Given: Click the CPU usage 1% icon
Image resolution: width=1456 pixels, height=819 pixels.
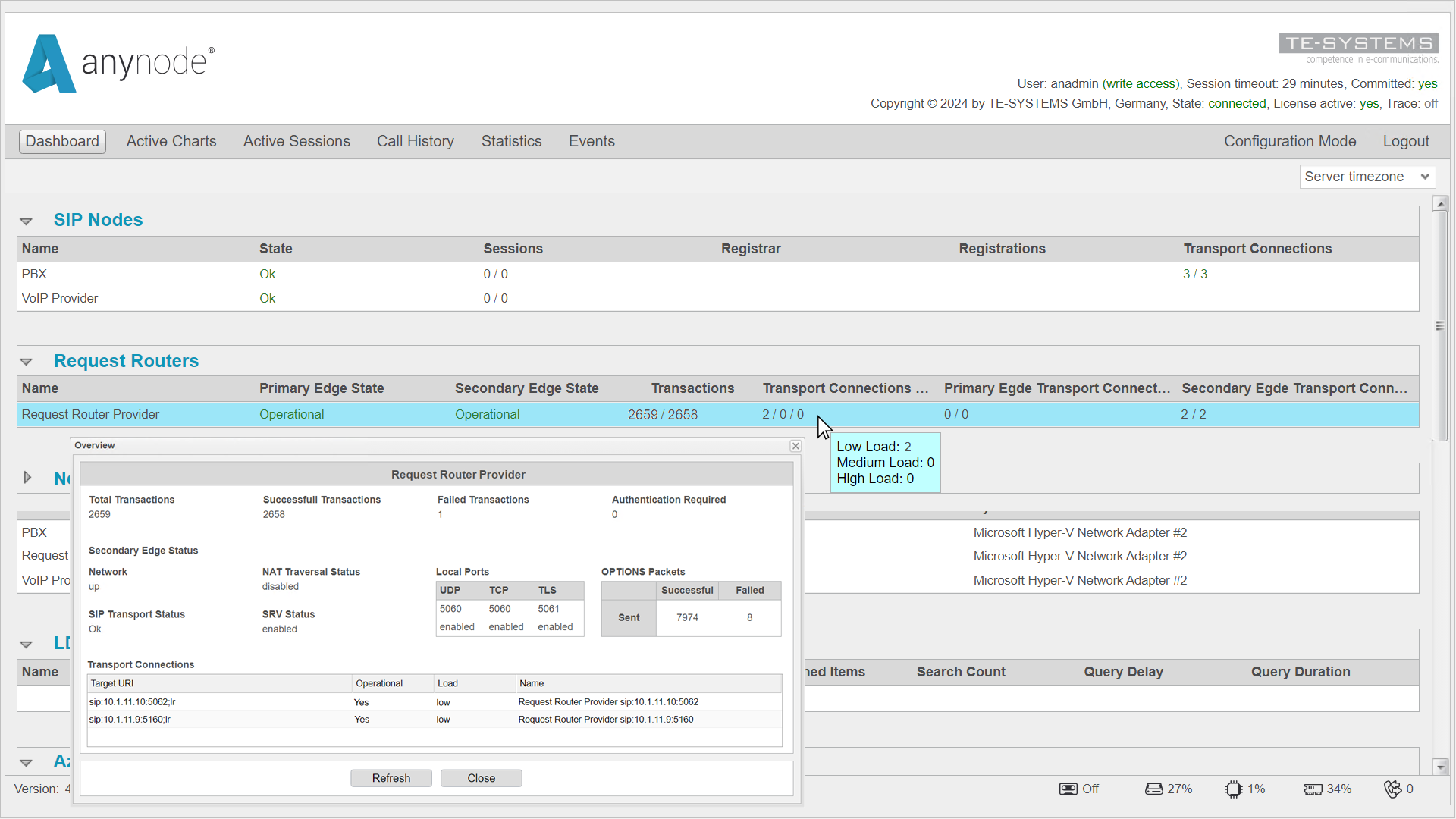Looking at the screenshot, I should 1233,789.
